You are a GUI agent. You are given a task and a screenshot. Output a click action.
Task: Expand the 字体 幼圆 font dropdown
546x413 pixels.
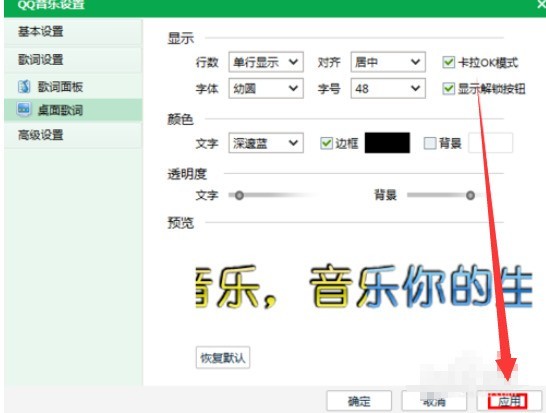(x=266, y=88)
